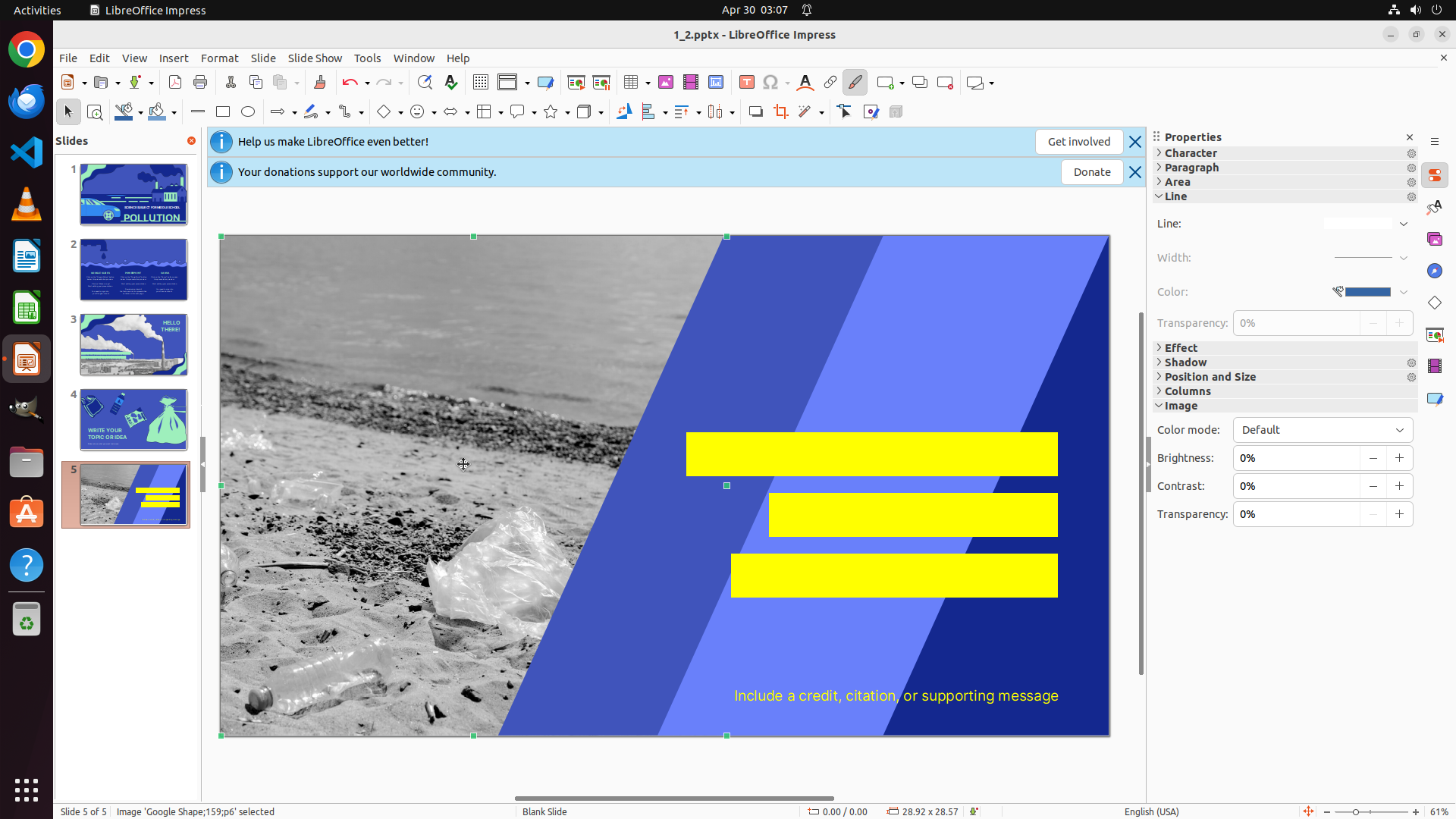The height and width of the screenshot is (819, 1456).
Task: Open sidebar Gallery deck icon
Action: 1435,240
